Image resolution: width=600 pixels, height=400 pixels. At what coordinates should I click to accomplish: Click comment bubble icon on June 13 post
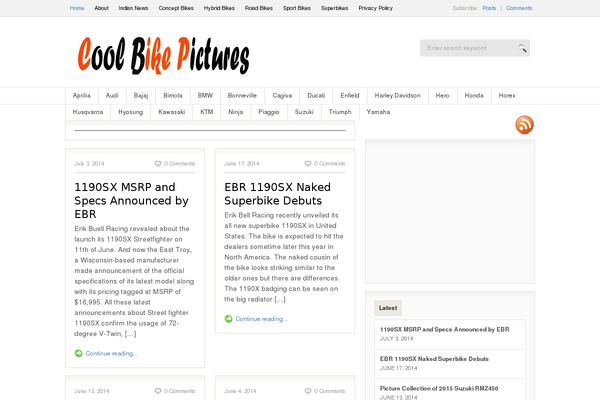click(x=158, y=391)
